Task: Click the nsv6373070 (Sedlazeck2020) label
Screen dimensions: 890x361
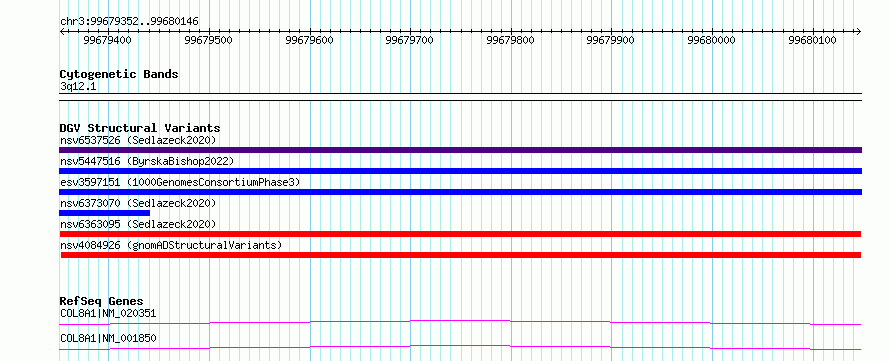Action: click(138, 203)
